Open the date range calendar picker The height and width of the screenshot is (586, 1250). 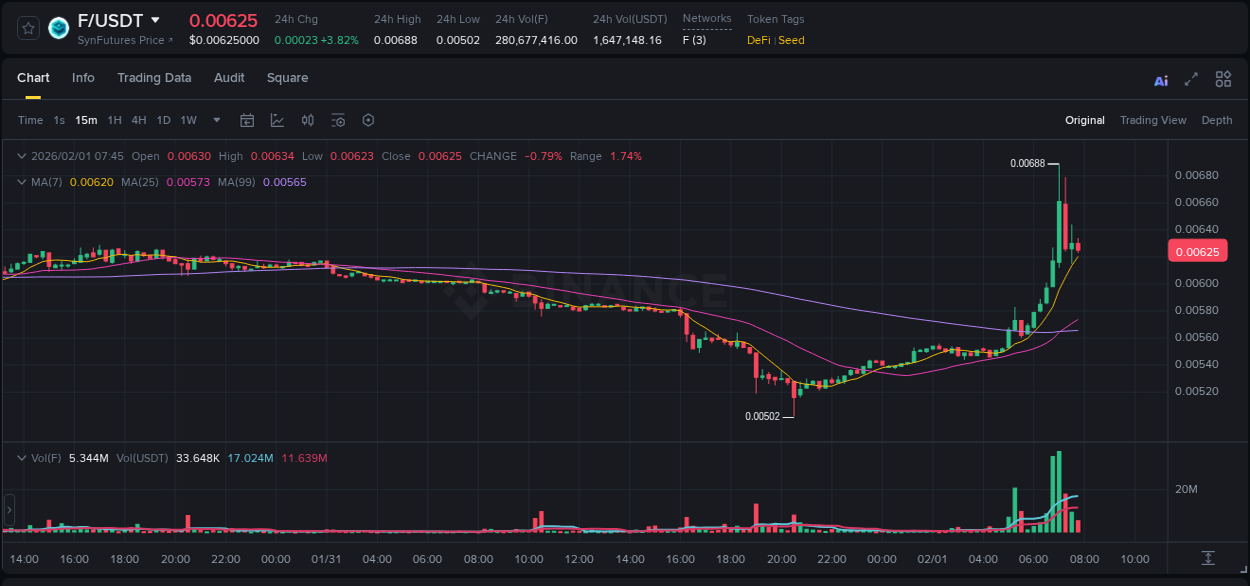[247, 120]
